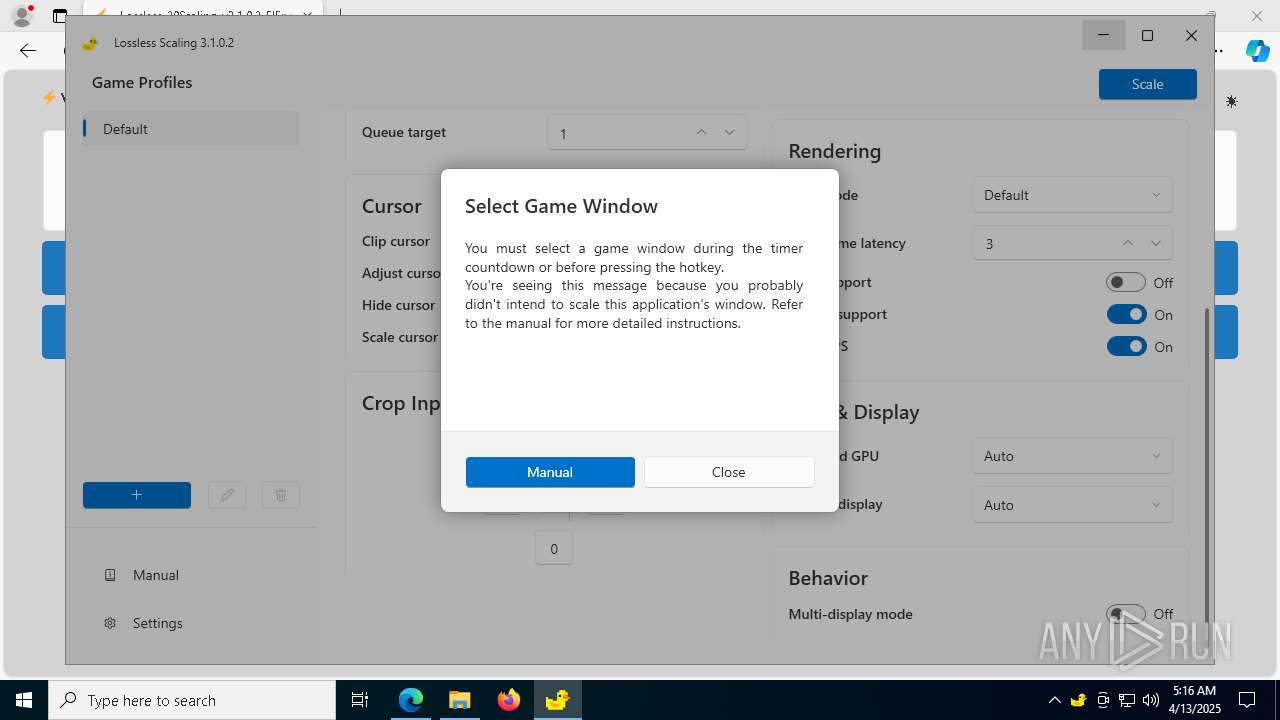Click the 'Select Game Window' dialog title

tap(561, 206)
